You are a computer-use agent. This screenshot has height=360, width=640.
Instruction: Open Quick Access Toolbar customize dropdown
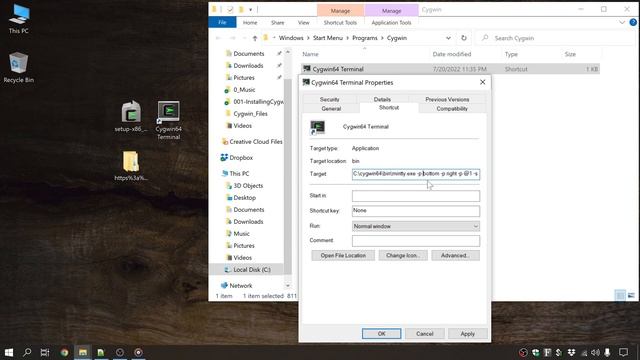[x=251, y=9]
